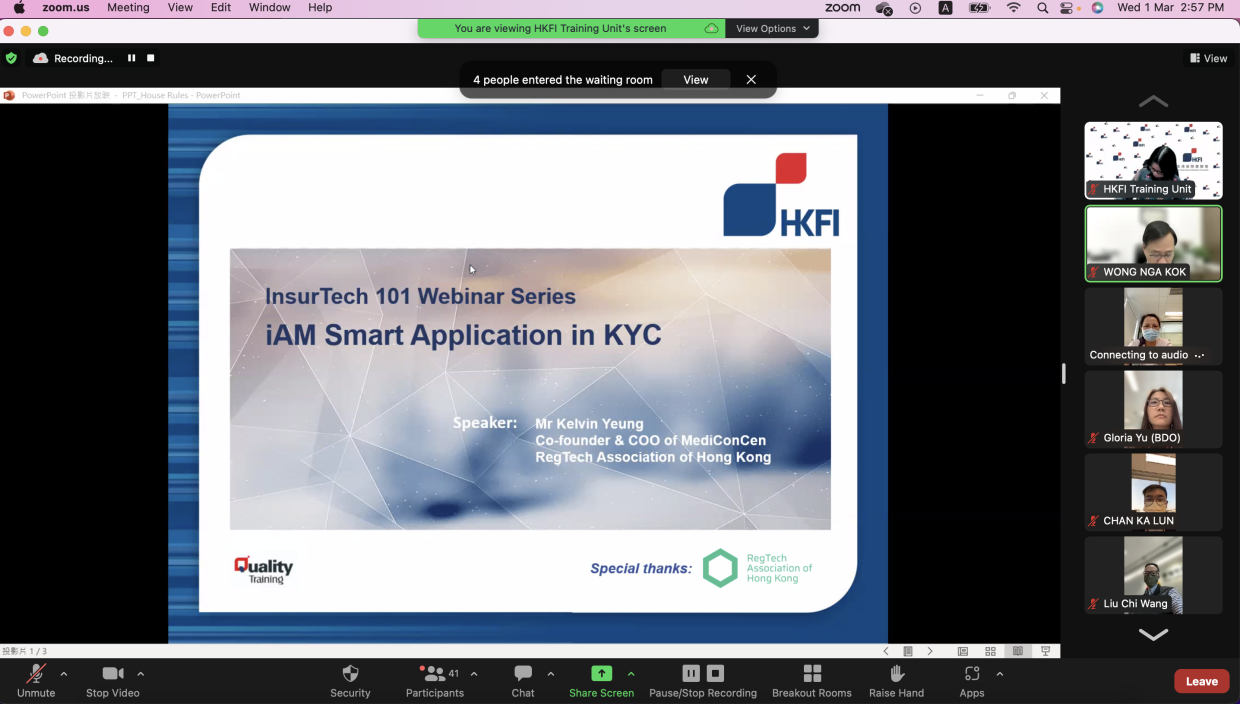Open the Apps panel
The width and height of the screenshot is (1240, 704).
pyautogui.click(x=972, y=680)
